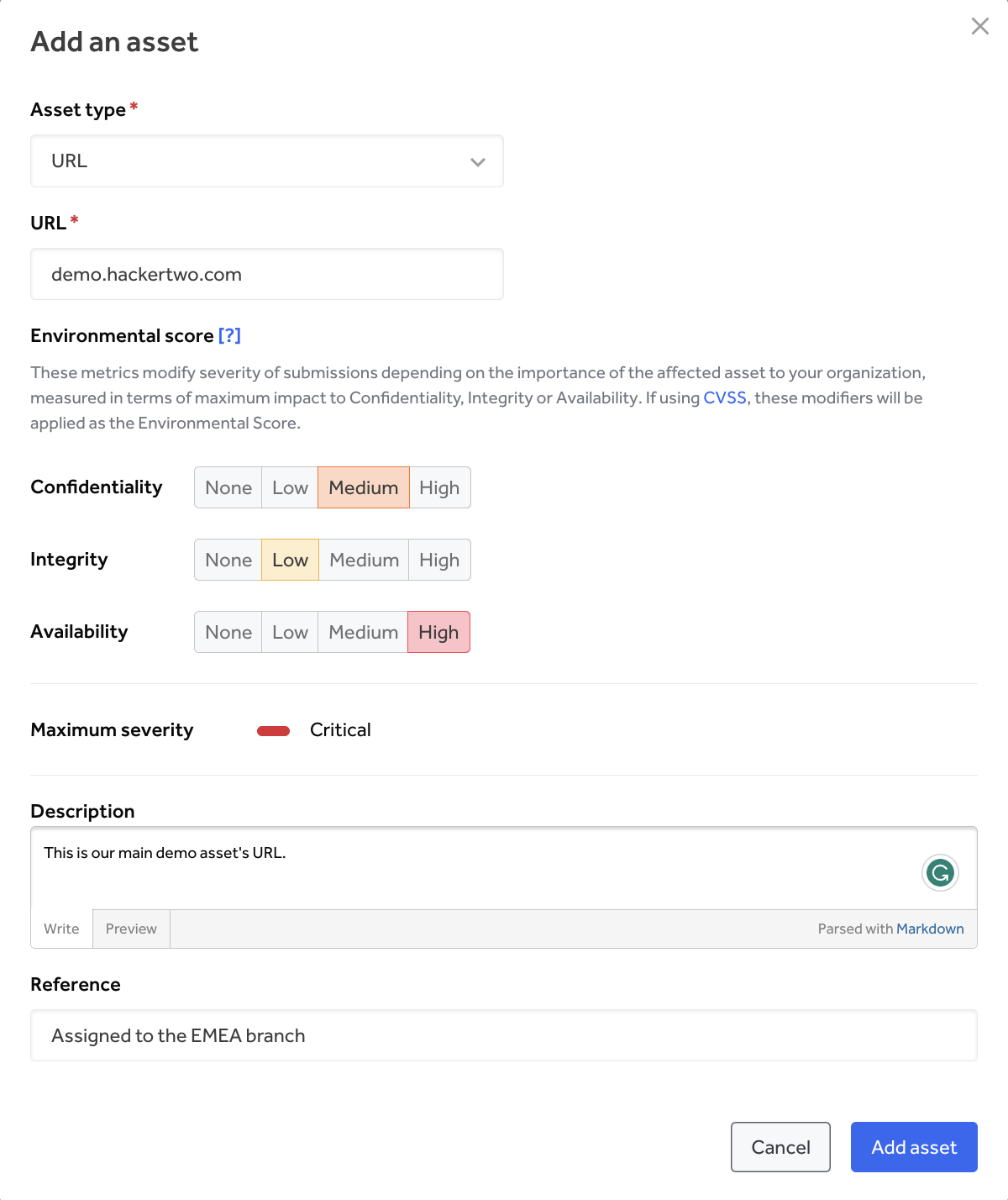Click the Asset type dropdown chevron arrow
1008x1200 pixels.
[478, 162]
